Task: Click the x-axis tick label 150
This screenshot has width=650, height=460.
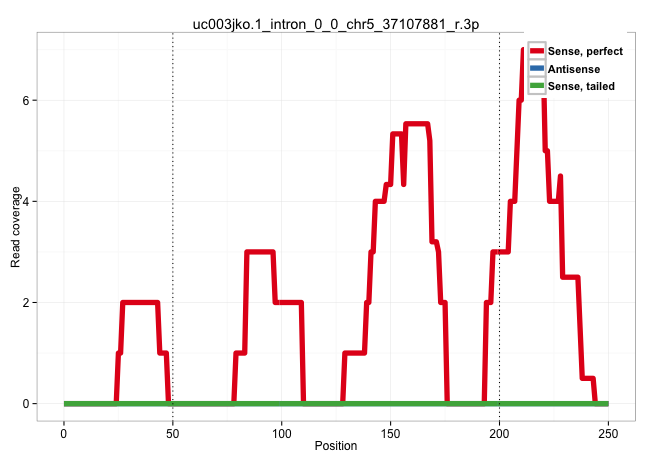Action: pos(391,432)
